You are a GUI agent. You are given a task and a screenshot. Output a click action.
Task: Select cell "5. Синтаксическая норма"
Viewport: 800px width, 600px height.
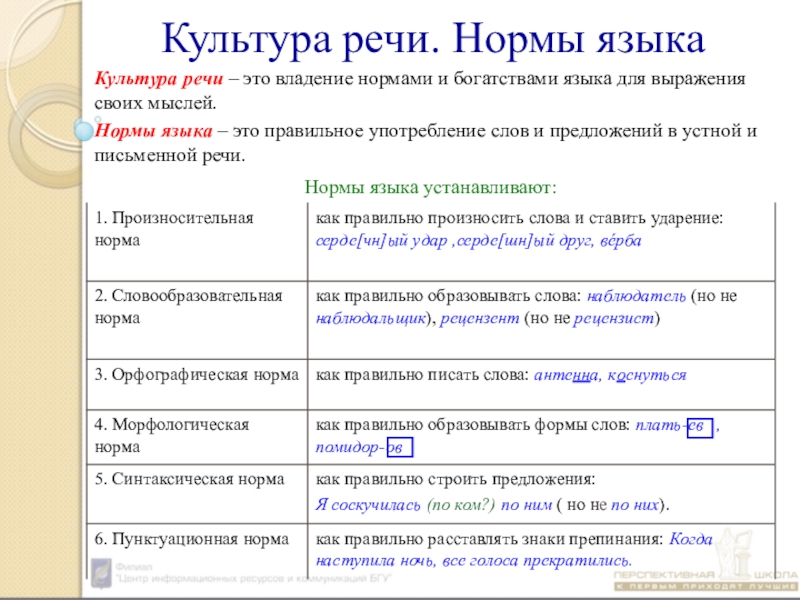(197, 494)
